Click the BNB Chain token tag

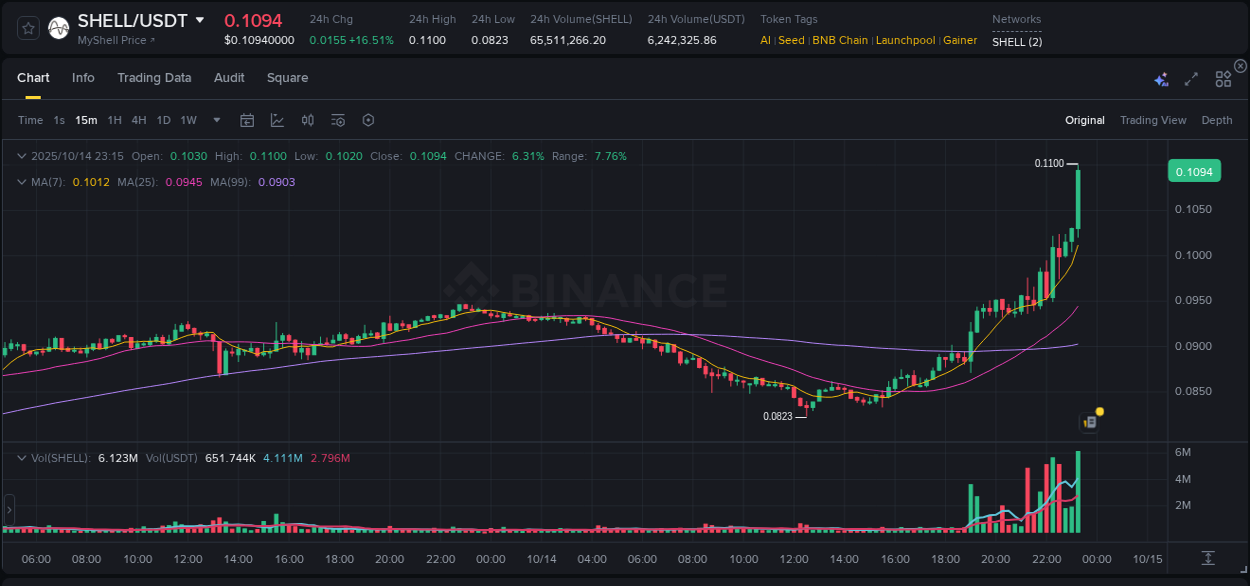841,40
